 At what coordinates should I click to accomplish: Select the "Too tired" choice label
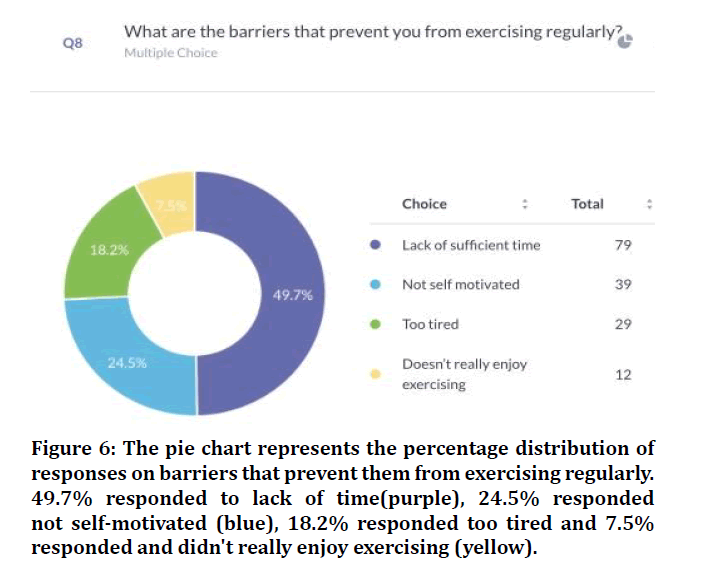click(430, 325)
